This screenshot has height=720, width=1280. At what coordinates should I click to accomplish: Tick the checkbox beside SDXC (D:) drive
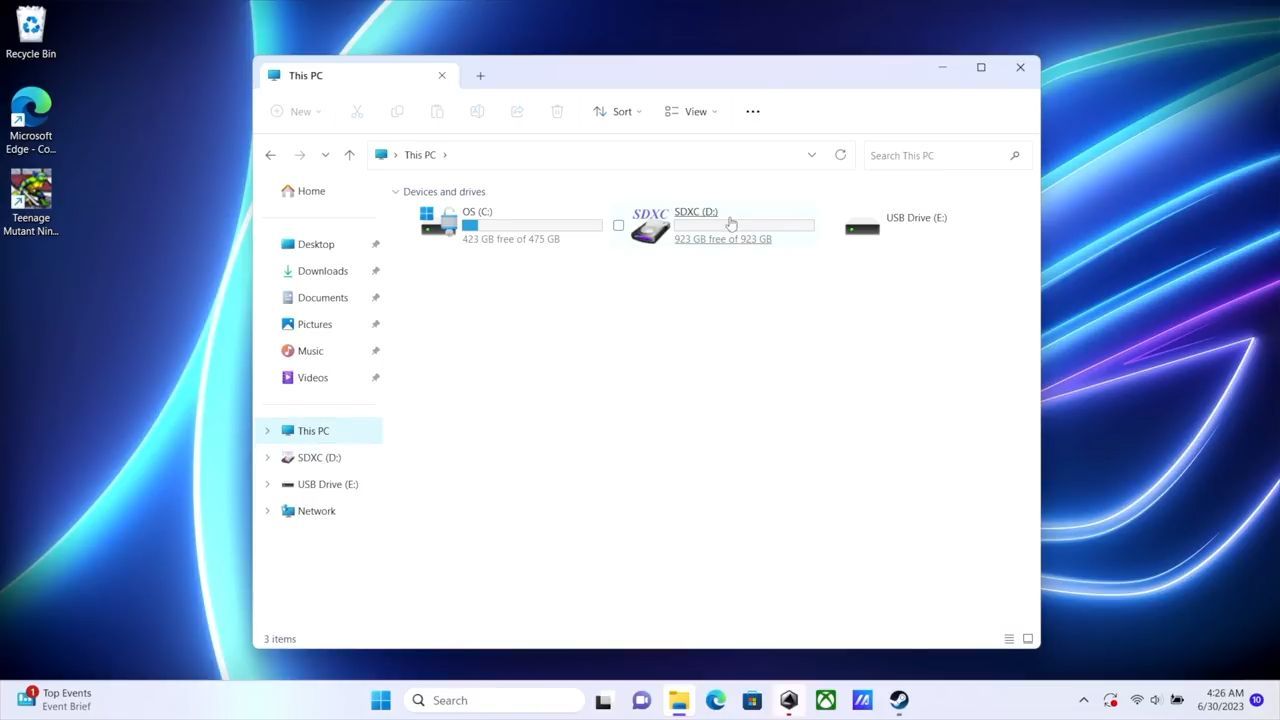tap(618, 225)
